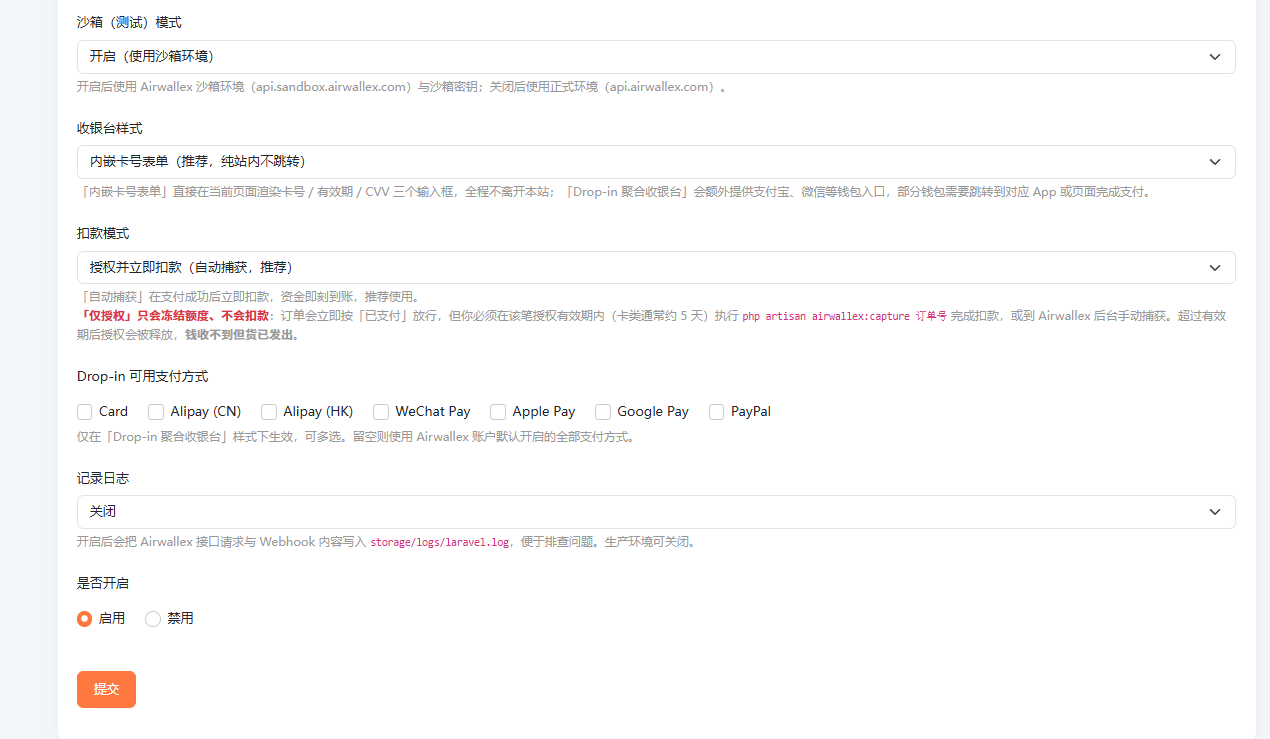Screen dimensions: 1270x739
Task: Open the 沙箱（测试）模式 dropdown
Action: click(x=656, y=57)
